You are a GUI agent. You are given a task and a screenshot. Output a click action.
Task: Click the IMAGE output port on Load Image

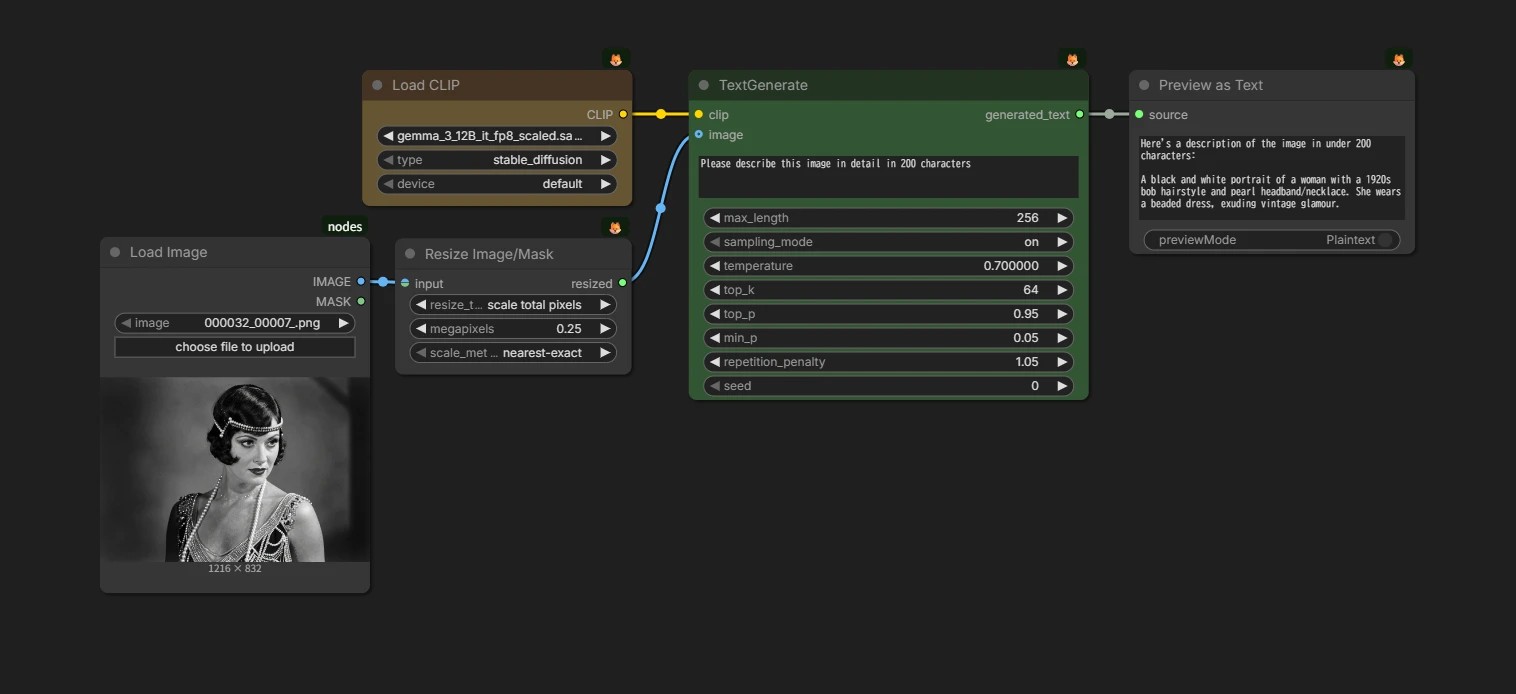pos(361,282)
